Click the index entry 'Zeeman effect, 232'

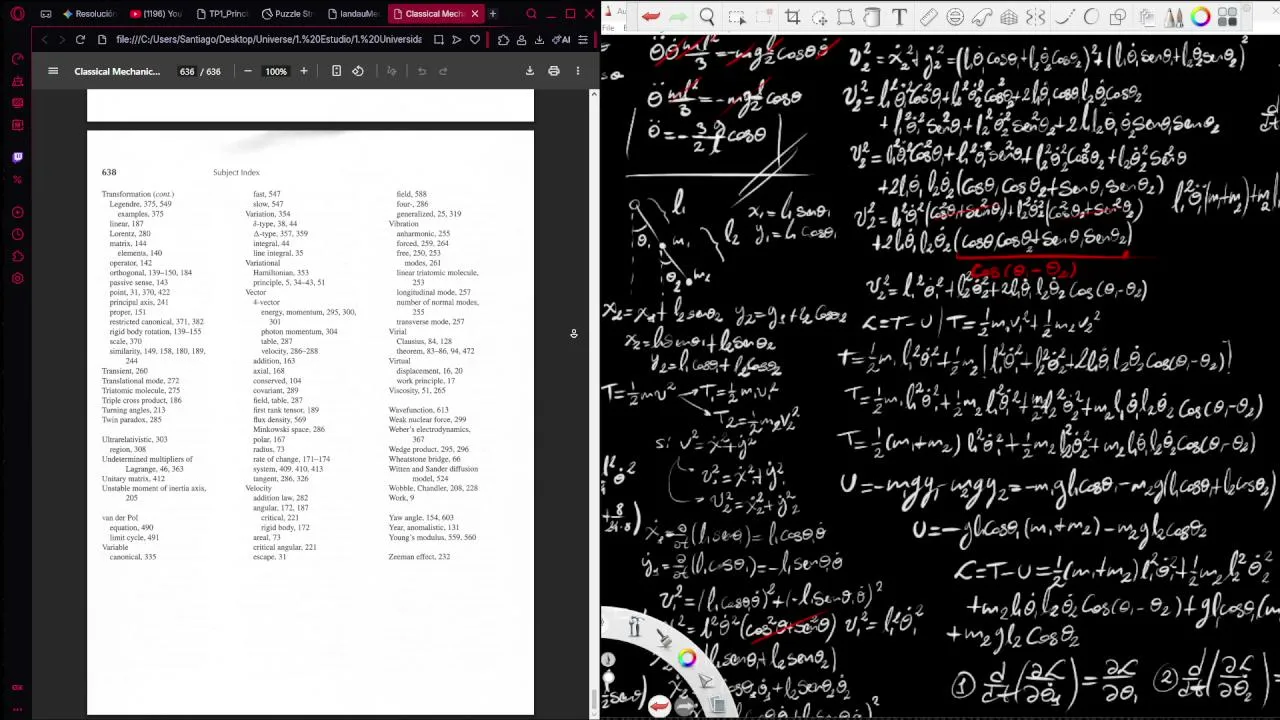click(419, 557)
